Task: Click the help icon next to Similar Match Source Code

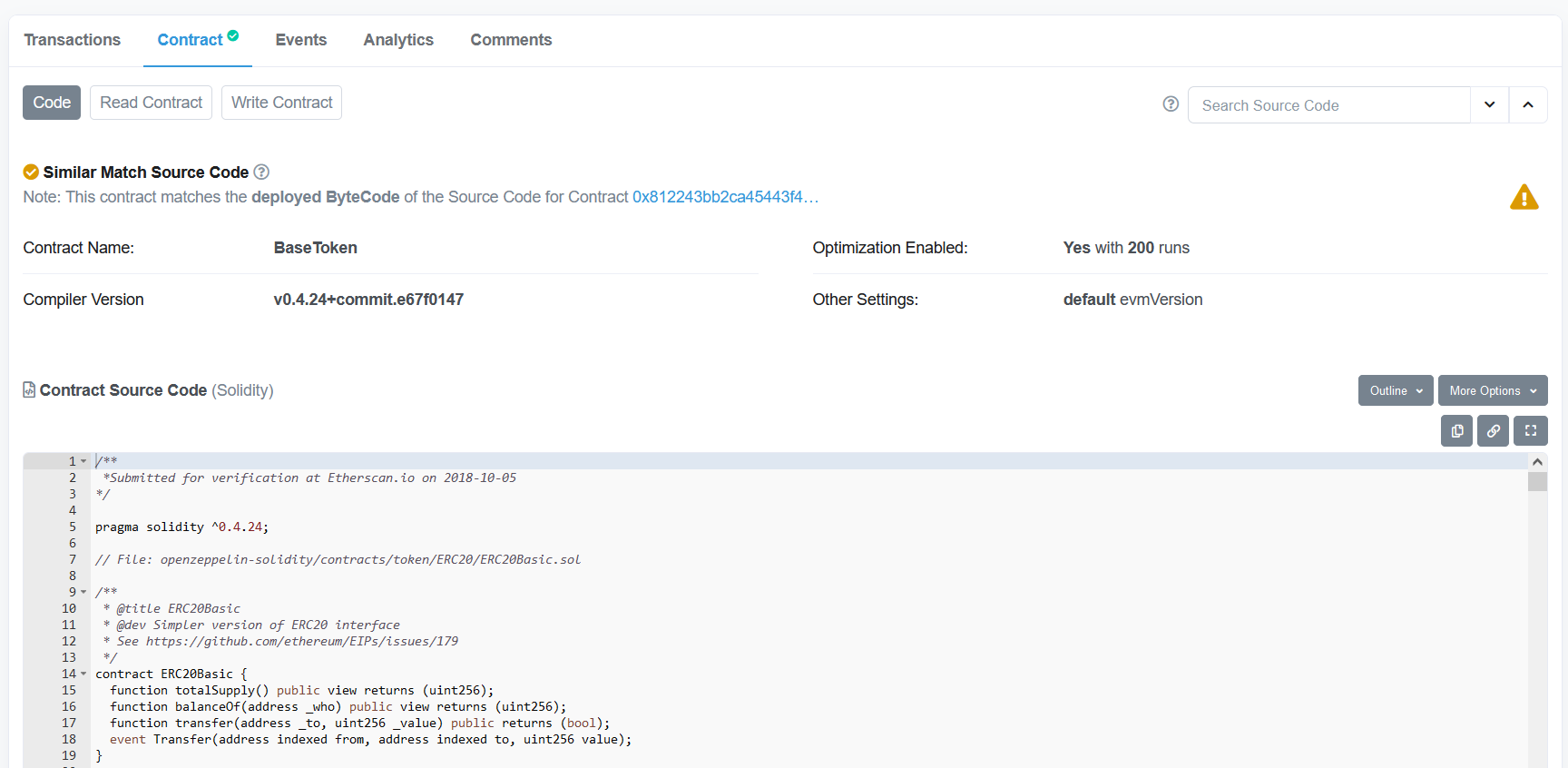Action: pyautogui.click(x=261, y=172)
